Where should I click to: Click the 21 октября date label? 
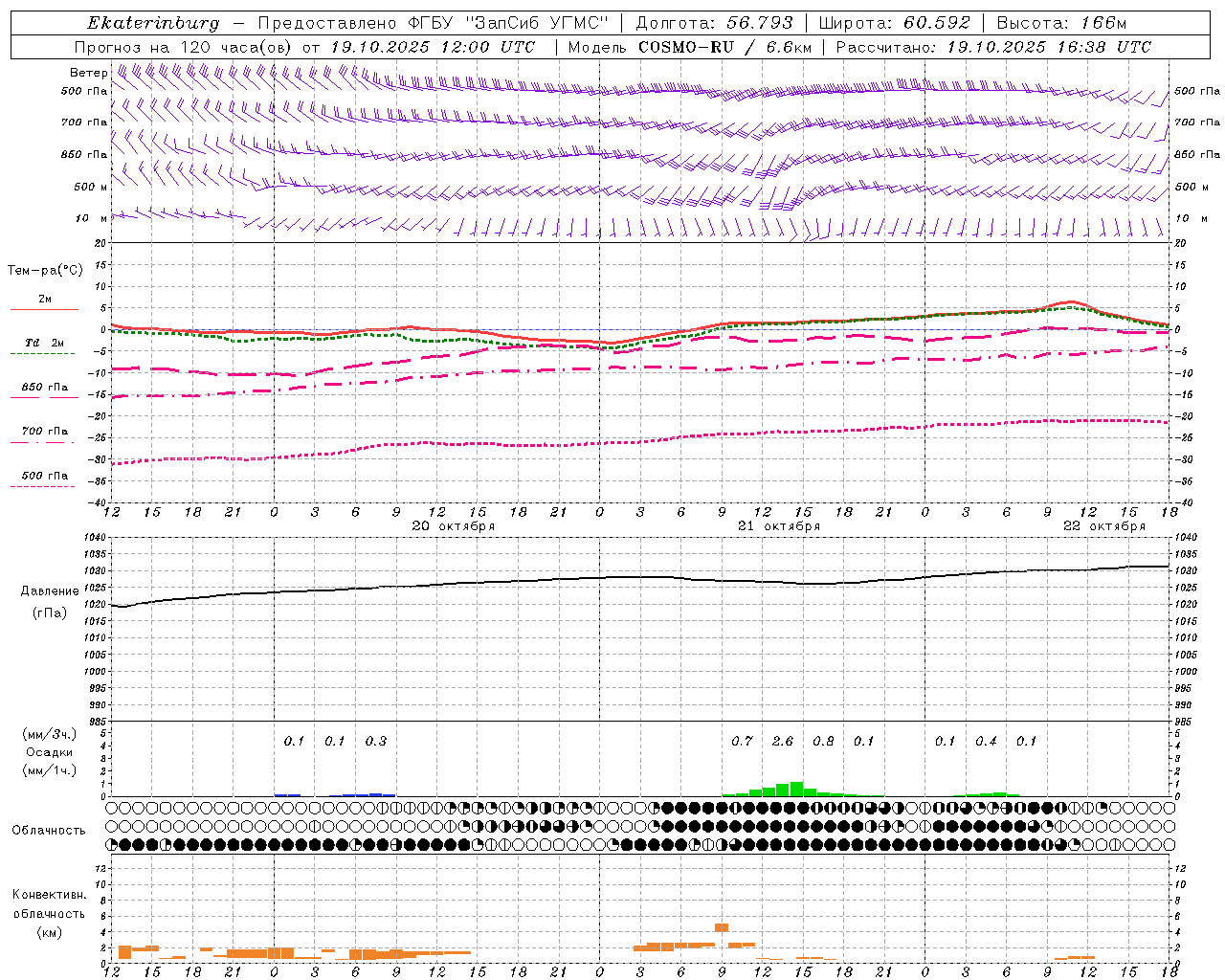click(x=779, y=526)
